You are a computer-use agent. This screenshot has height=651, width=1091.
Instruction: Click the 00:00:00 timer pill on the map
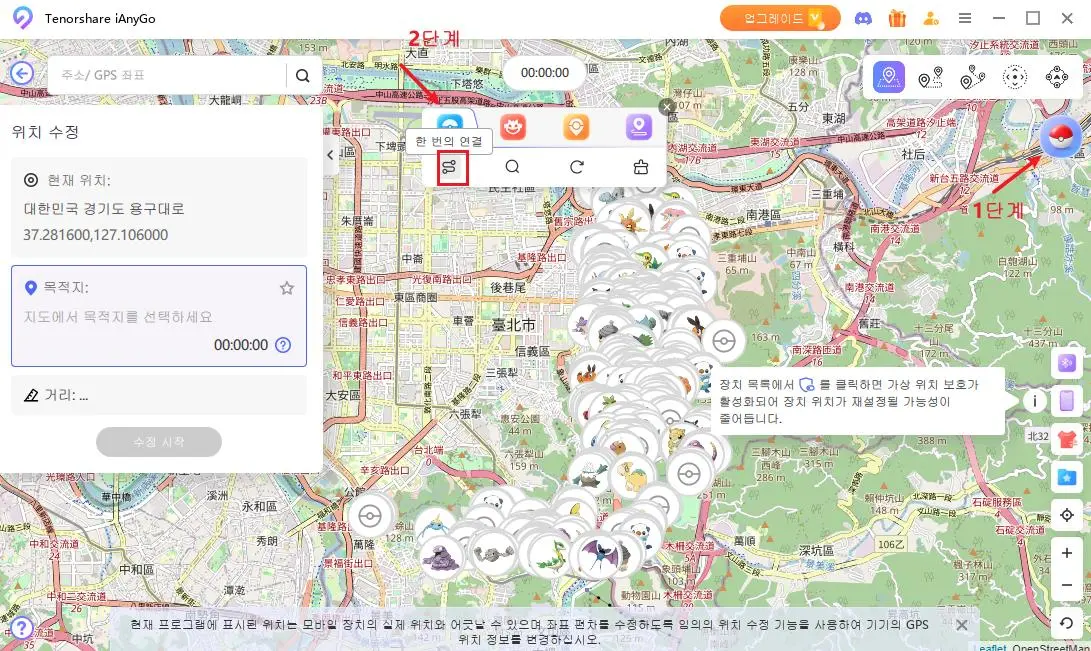[x=545, y=73]
